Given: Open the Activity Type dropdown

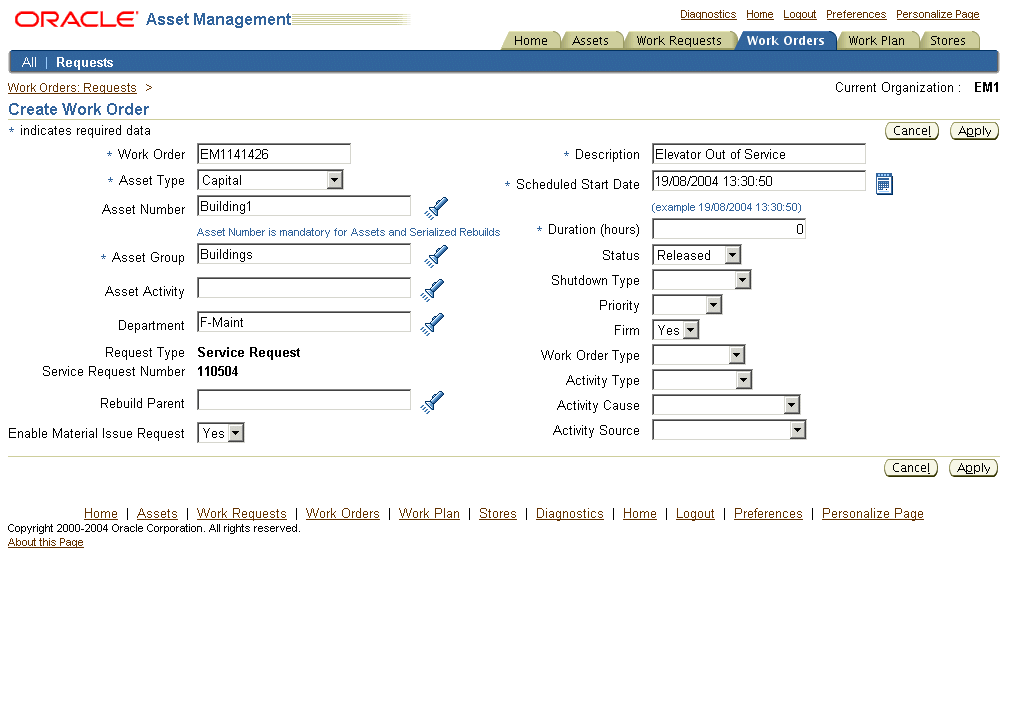Looking at the screenshot, I should (702, 380).
